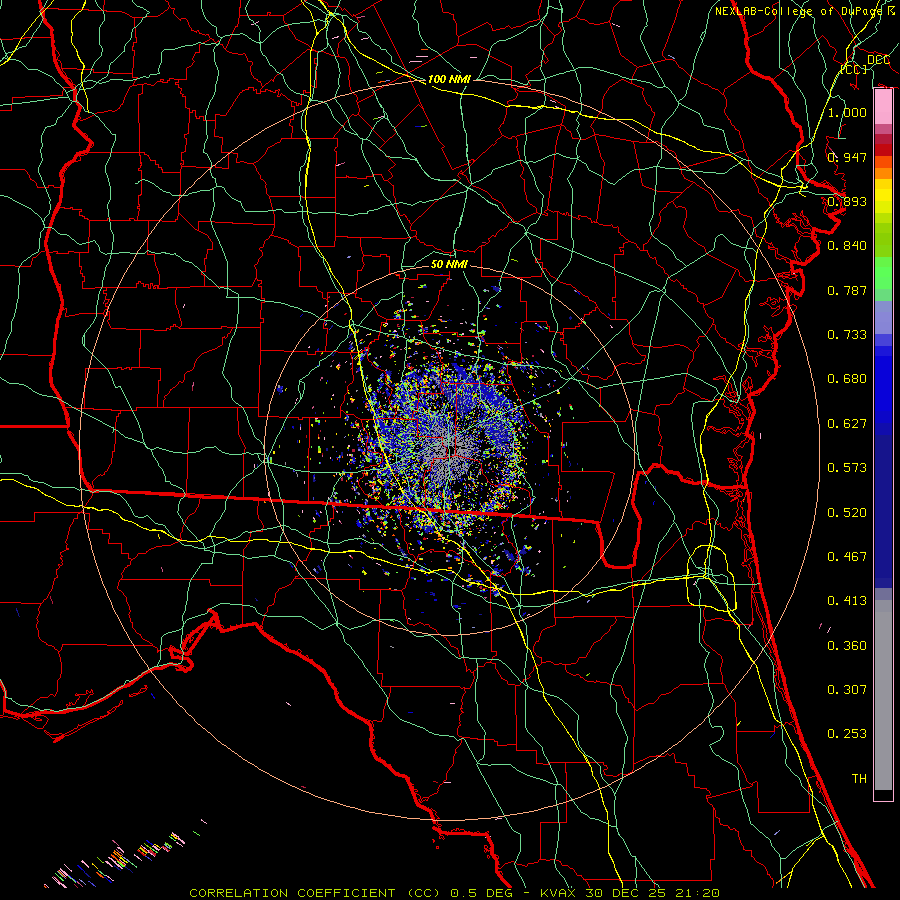The height and width of the screenshot is (900, 900).
Task: Click the 0.413 scale label
Action: pos(847,600)
